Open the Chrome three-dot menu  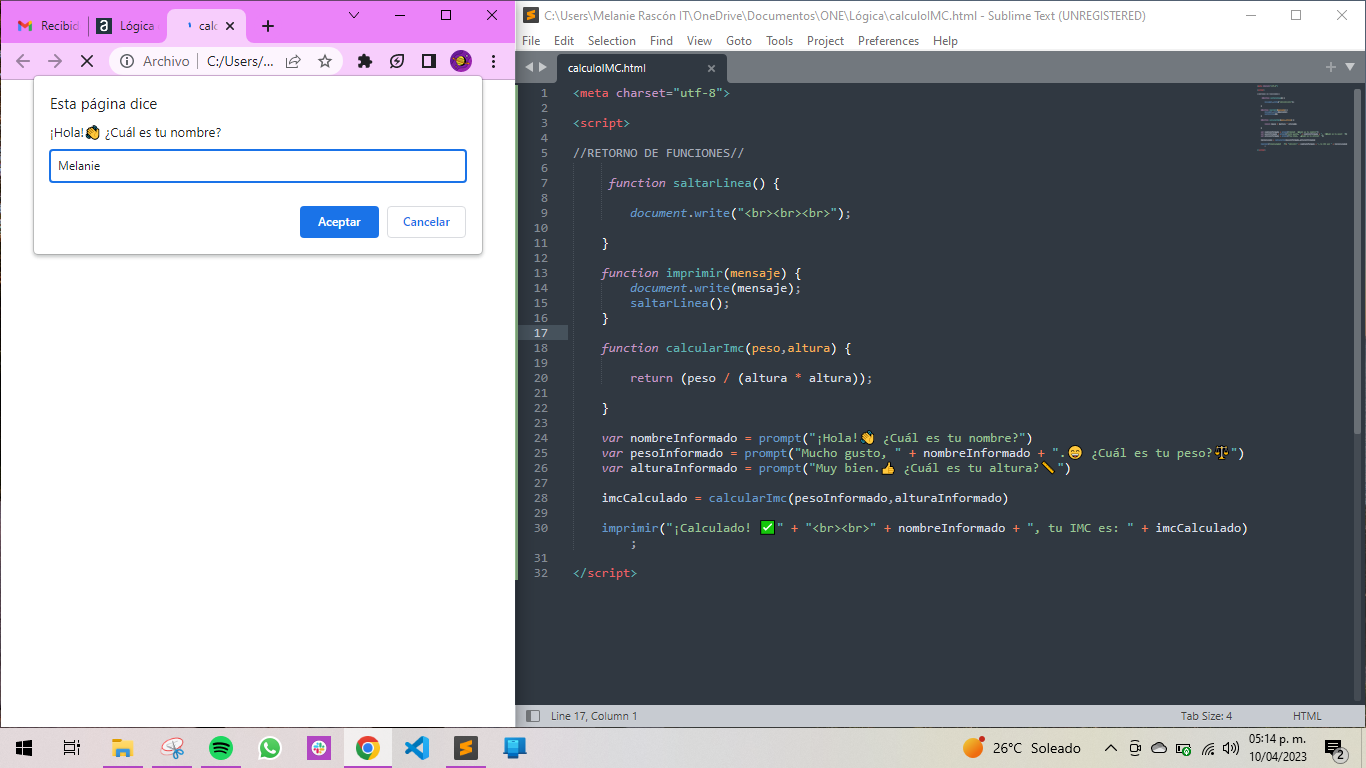(493, 61)
